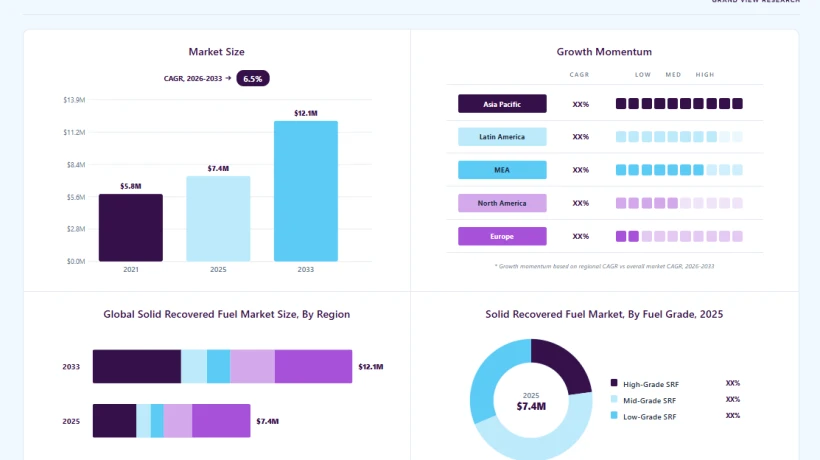Viewport: 820px width, 460px height.
Task: Click the XX% value in MEA row
Action: tap(580, 170)
